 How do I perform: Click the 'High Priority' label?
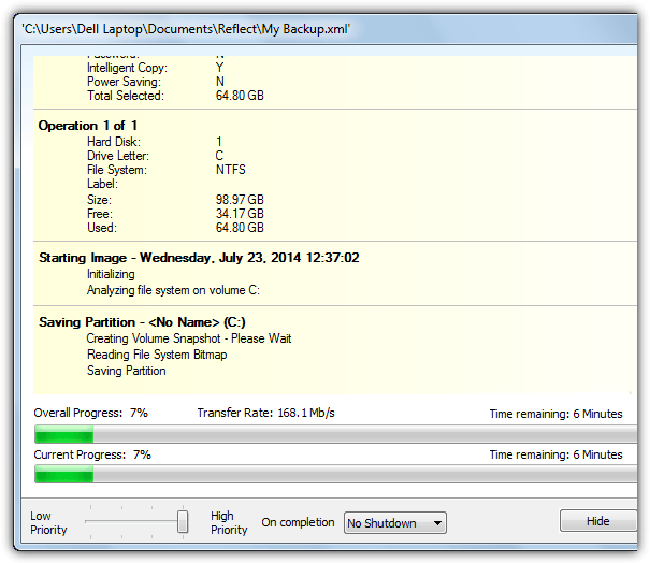click(229, 523)
